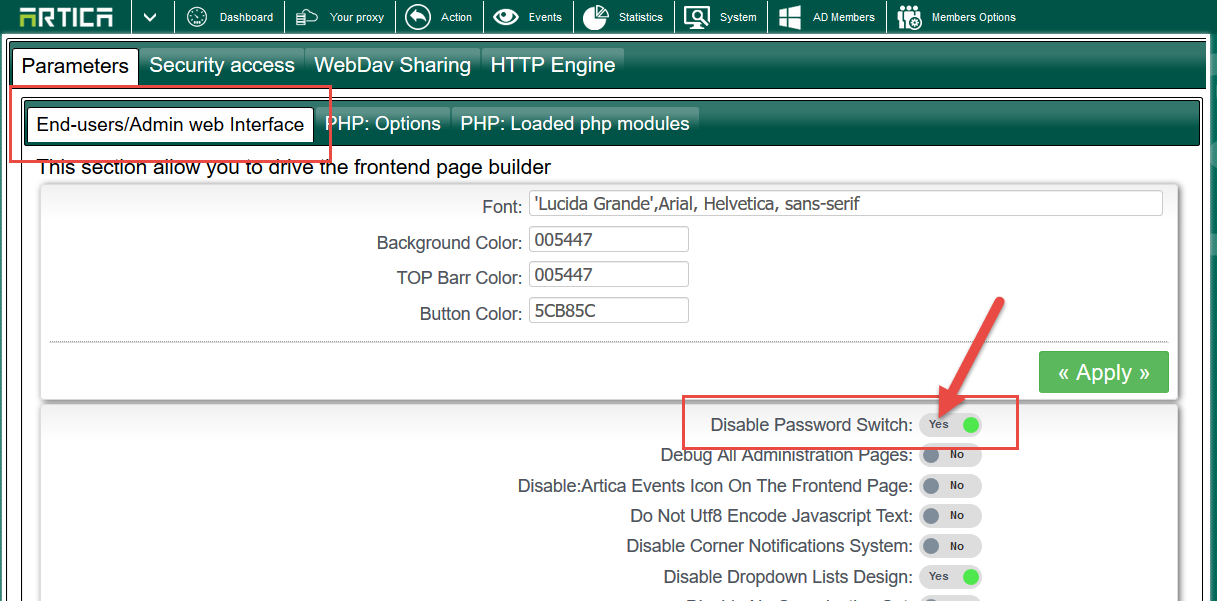Select the Action back-arrow icon
This screenshot has width=1217, height=601.
click(x=419, y=16)
